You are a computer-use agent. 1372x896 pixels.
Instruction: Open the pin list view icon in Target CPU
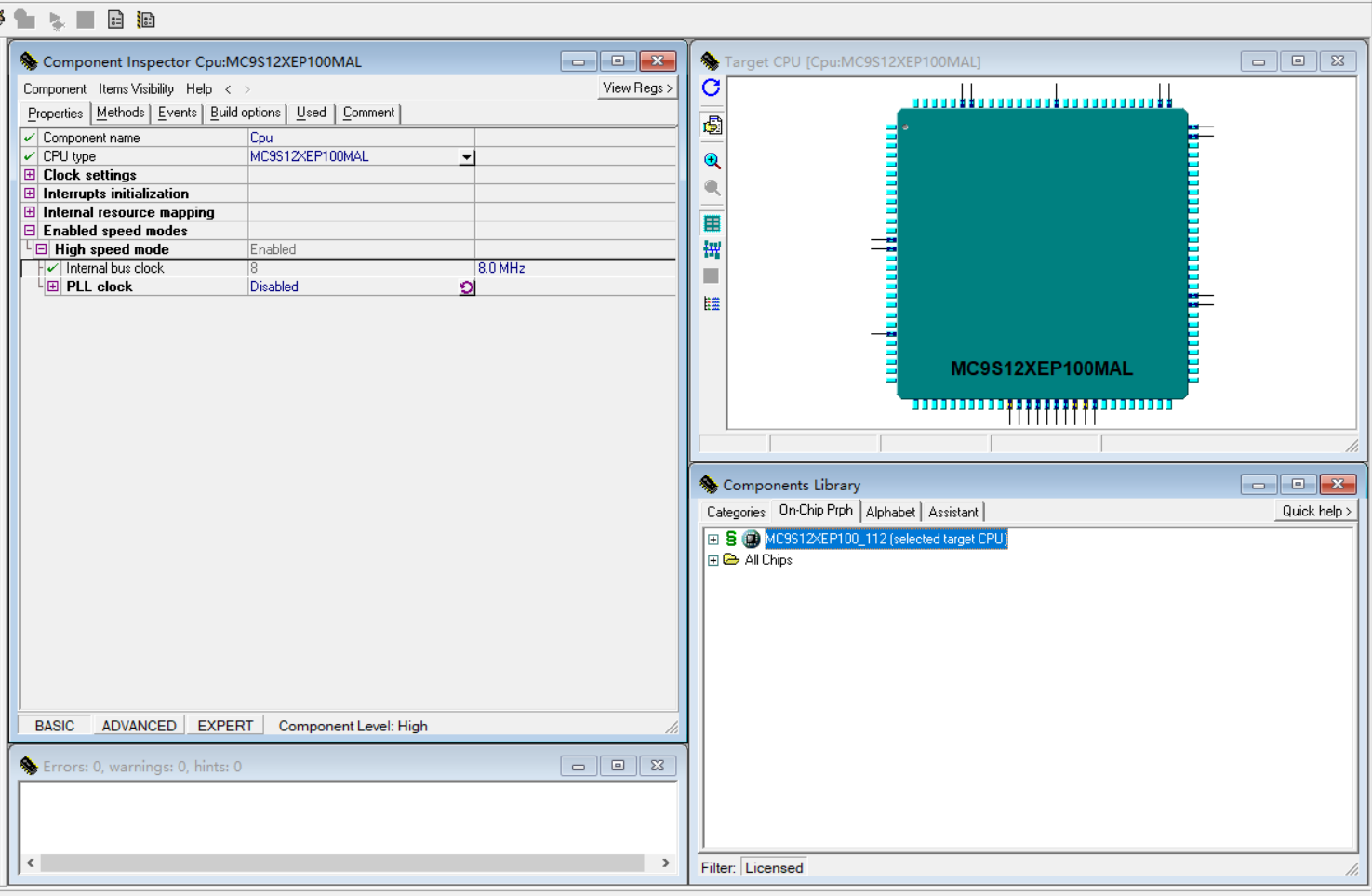tap(713, 303)
